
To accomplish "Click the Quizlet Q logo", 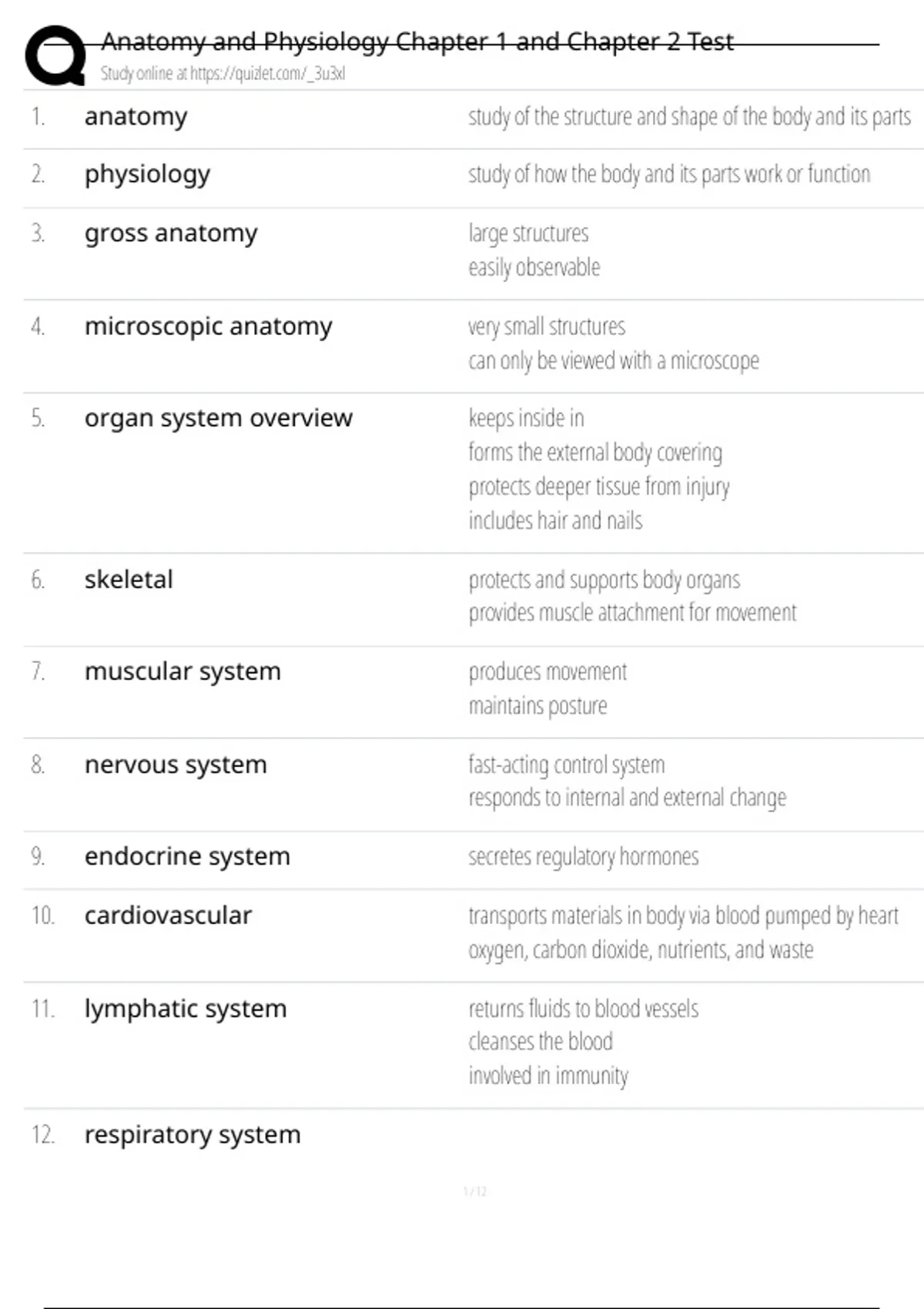I will [55, 55].
